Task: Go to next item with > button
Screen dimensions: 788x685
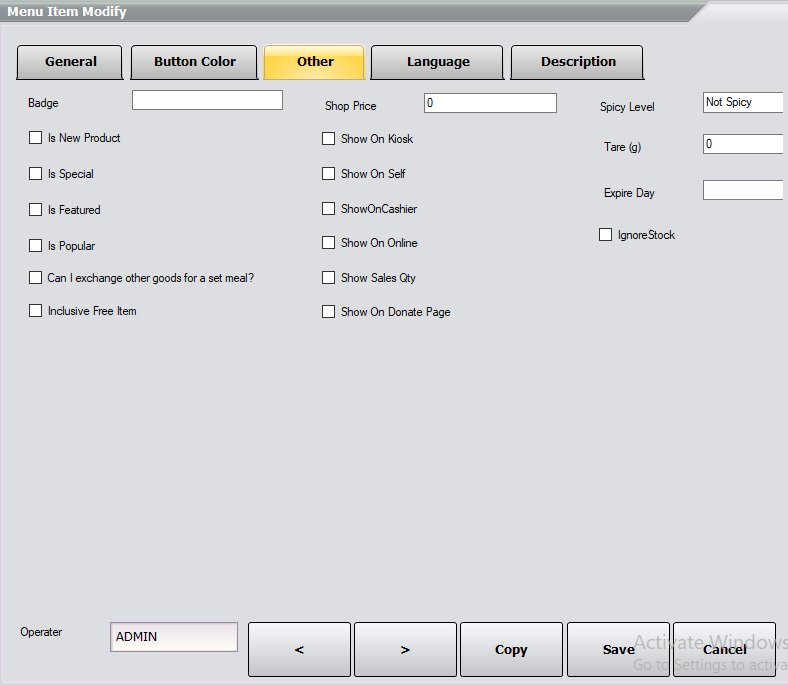Action: pos(406,649)
